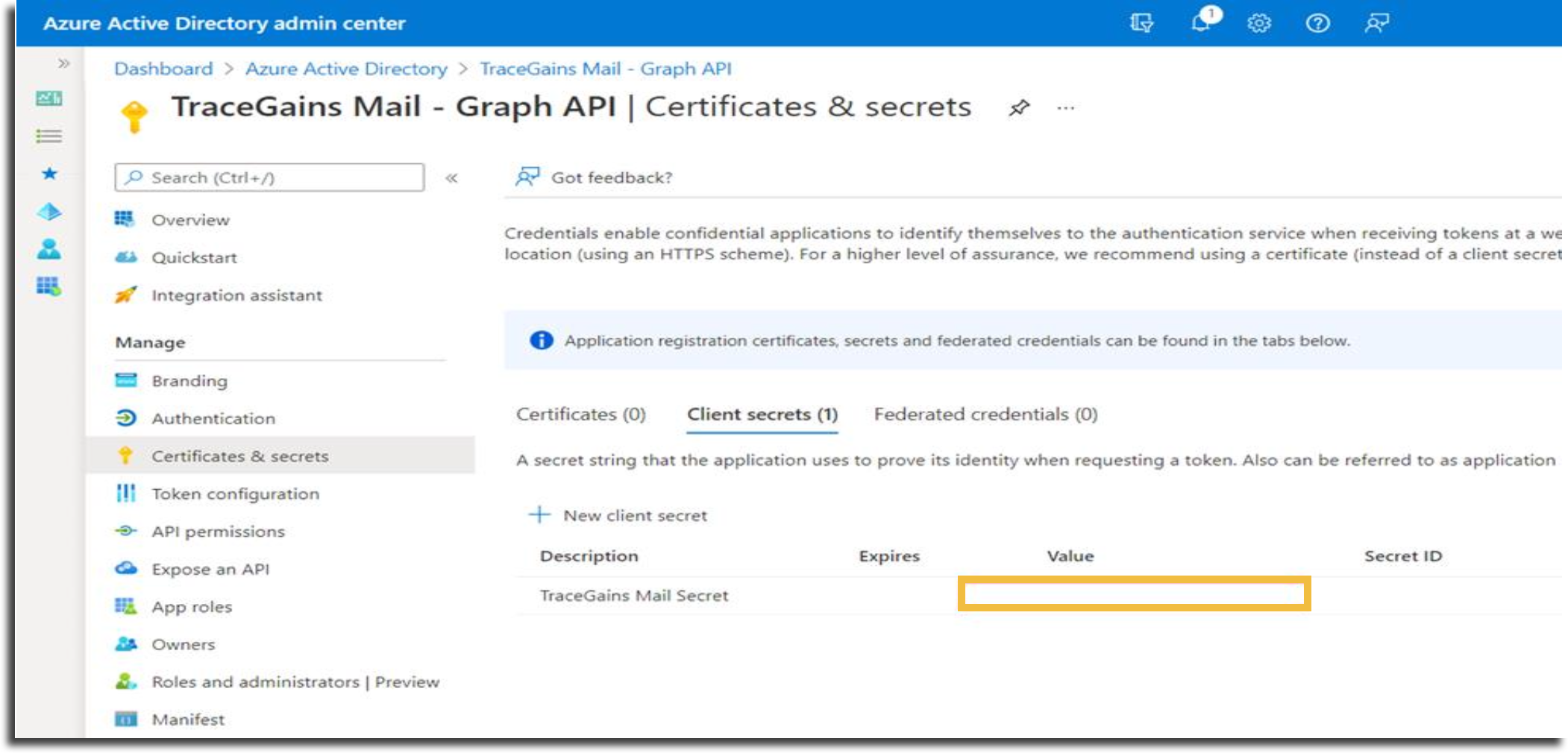The image size is (1568, 753).
Task: Open the Authentication menu item
Action: coord(213,418)
